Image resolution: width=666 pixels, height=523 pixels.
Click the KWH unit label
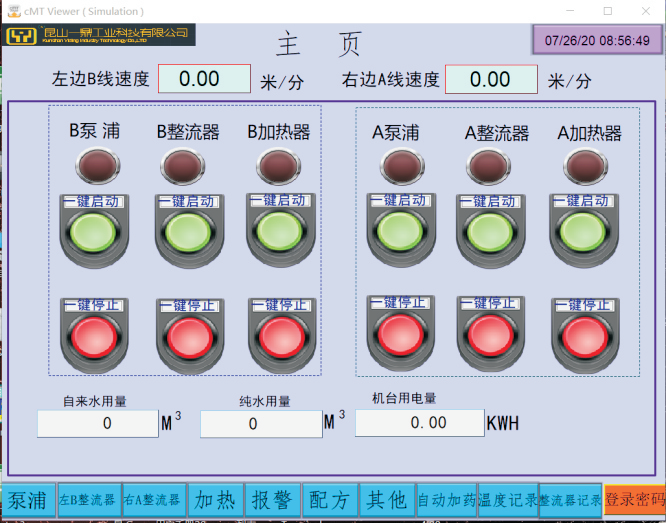(x=503, y=424)
